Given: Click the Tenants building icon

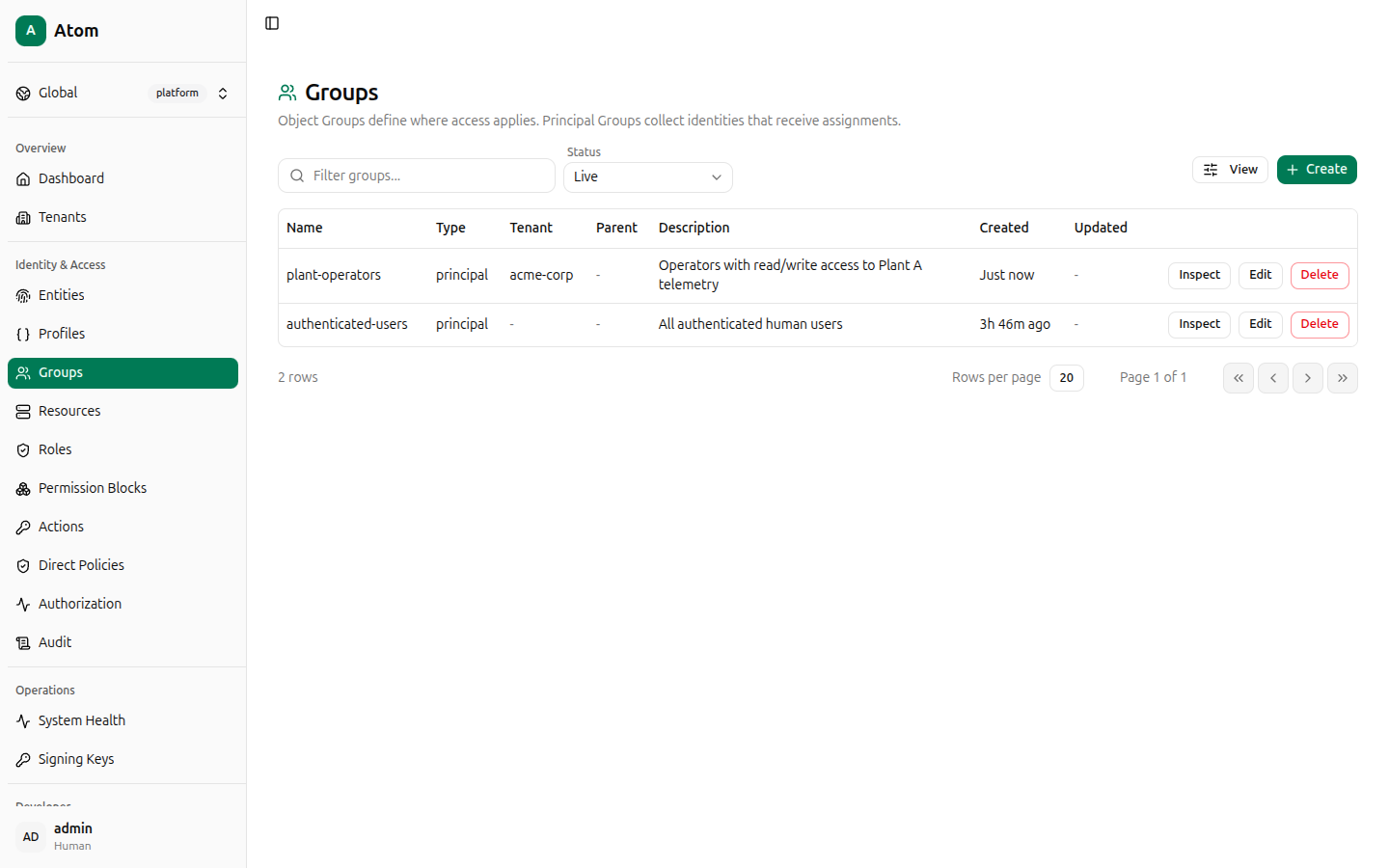Looking at the screenshot, I should [x=23, y=218].
